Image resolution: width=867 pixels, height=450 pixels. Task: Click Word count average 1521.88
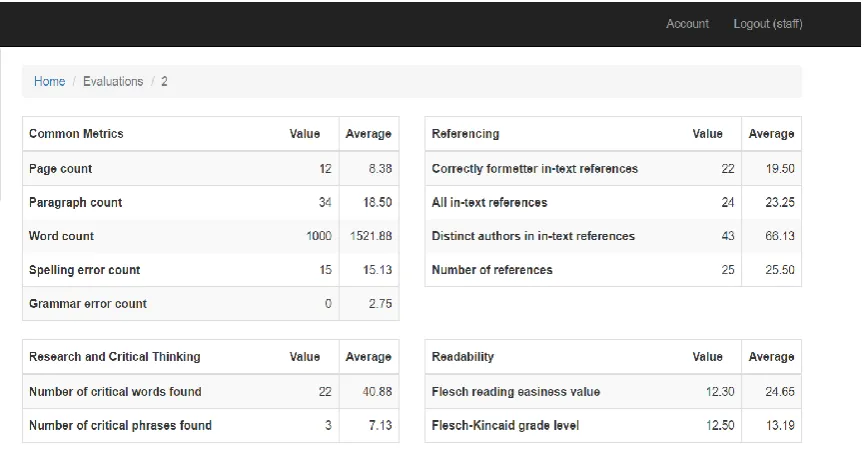click(x=370, y=236)
